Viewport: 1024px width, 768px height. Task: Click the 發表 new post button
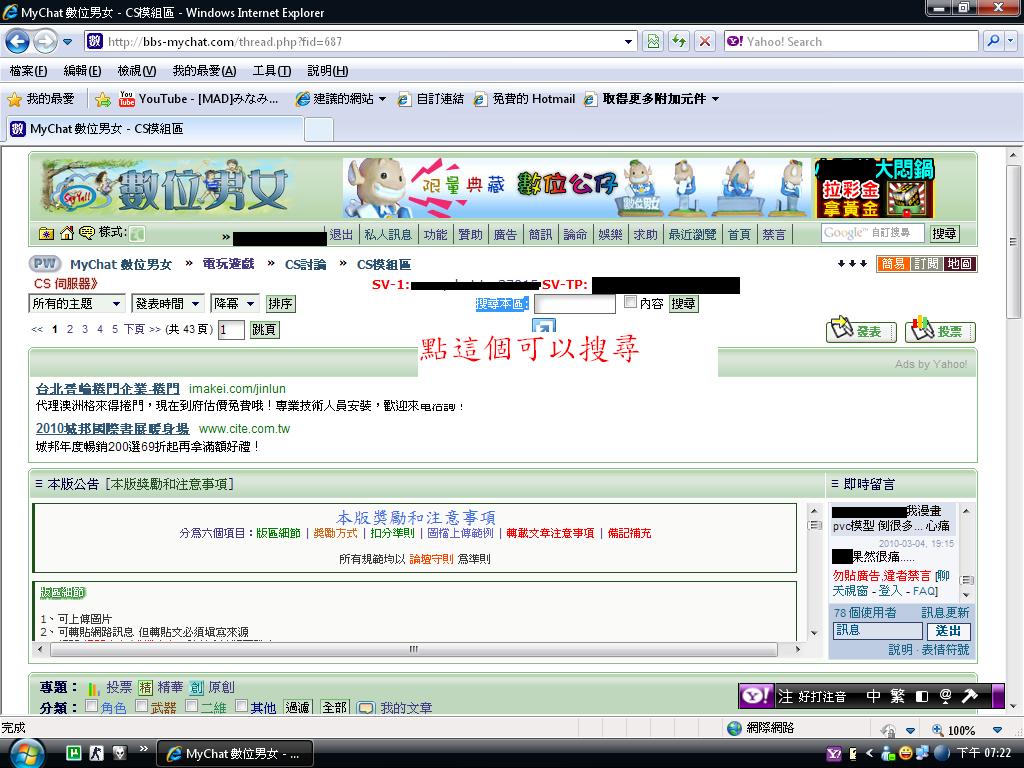click(x=861, y=331)
